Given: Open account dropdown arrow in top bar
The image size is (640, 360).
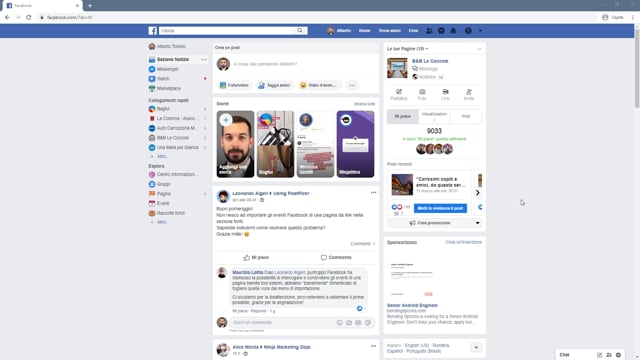Looking at the screenshot, I should (480, 31).
